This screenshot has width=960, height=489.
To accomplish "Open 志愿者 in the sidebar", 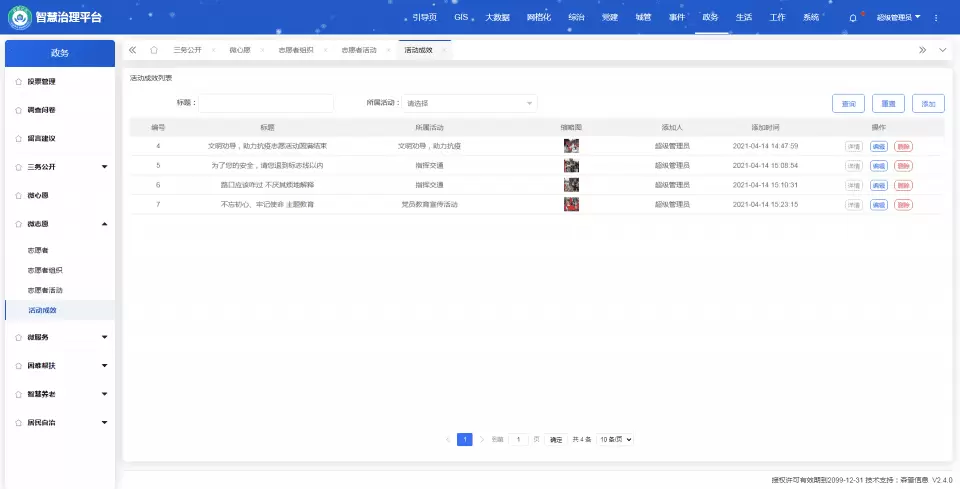I will pyautogui.click(x=38, y=250).
